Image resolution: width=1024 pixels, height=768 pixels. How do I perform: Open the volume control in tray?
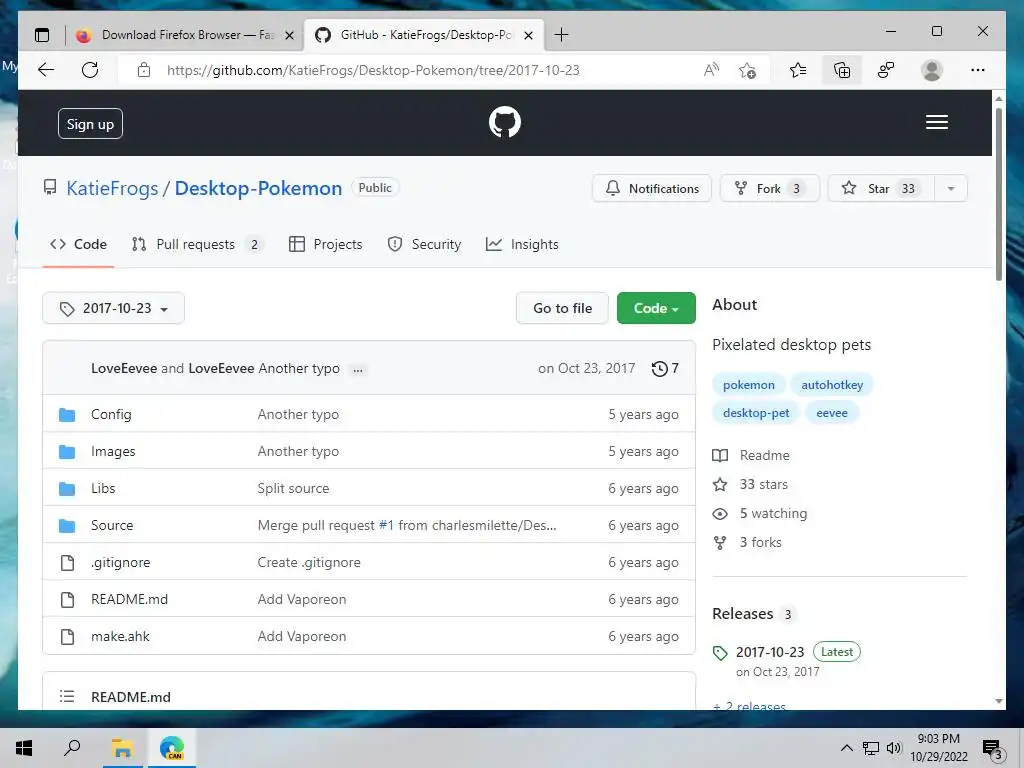894,748
